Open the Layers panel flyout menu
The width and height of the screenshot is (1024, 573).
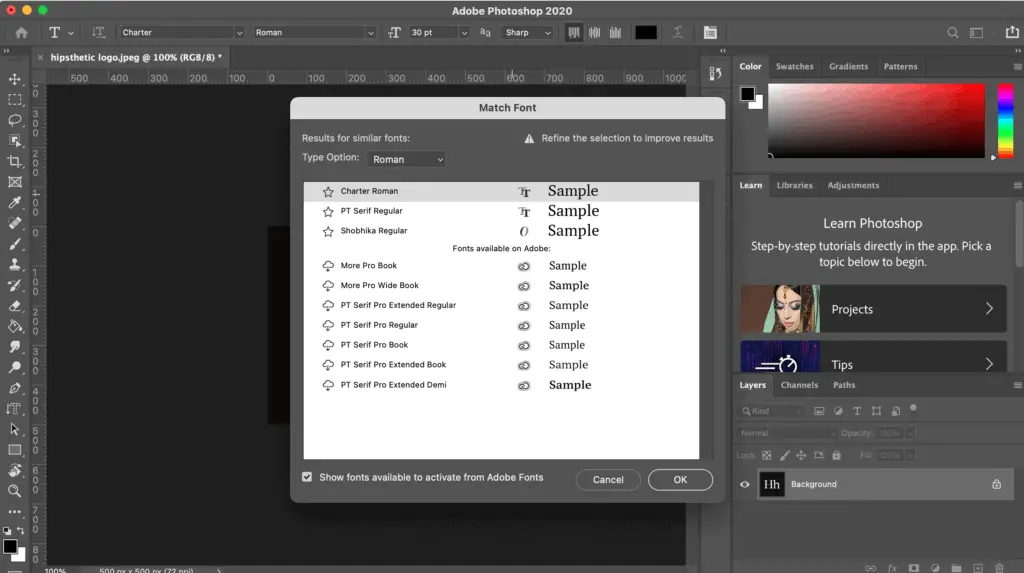(1017, 385)
